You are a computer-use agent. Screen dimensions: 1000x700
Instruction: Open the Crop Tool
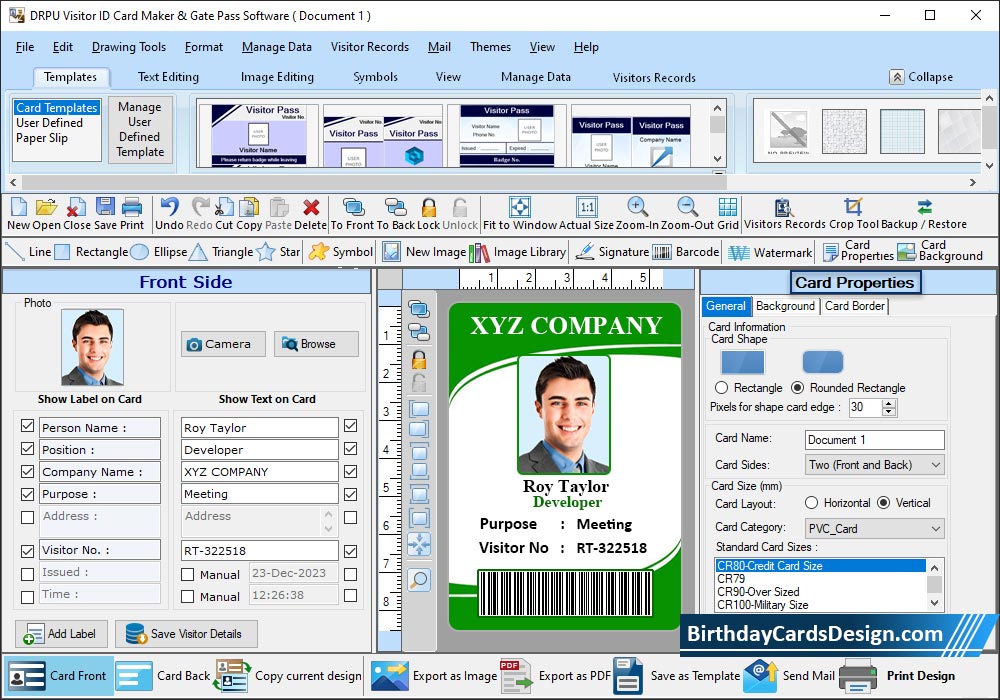click(853, 207)
